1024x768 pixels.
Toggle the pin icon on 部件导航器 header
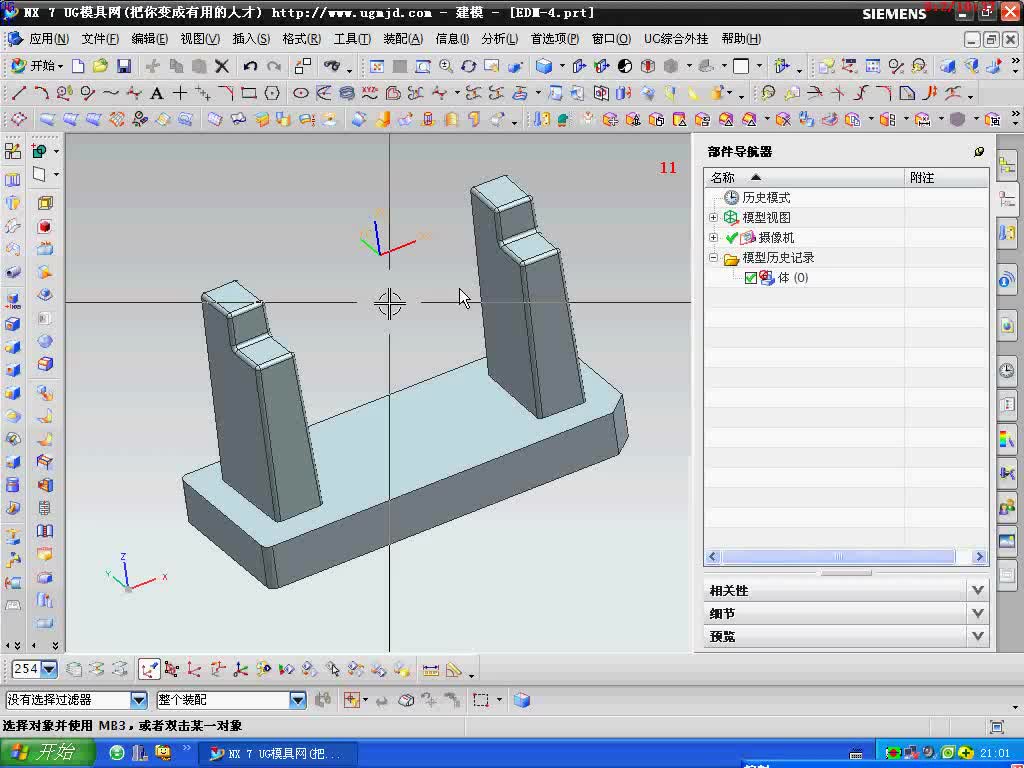pos(978,152)
